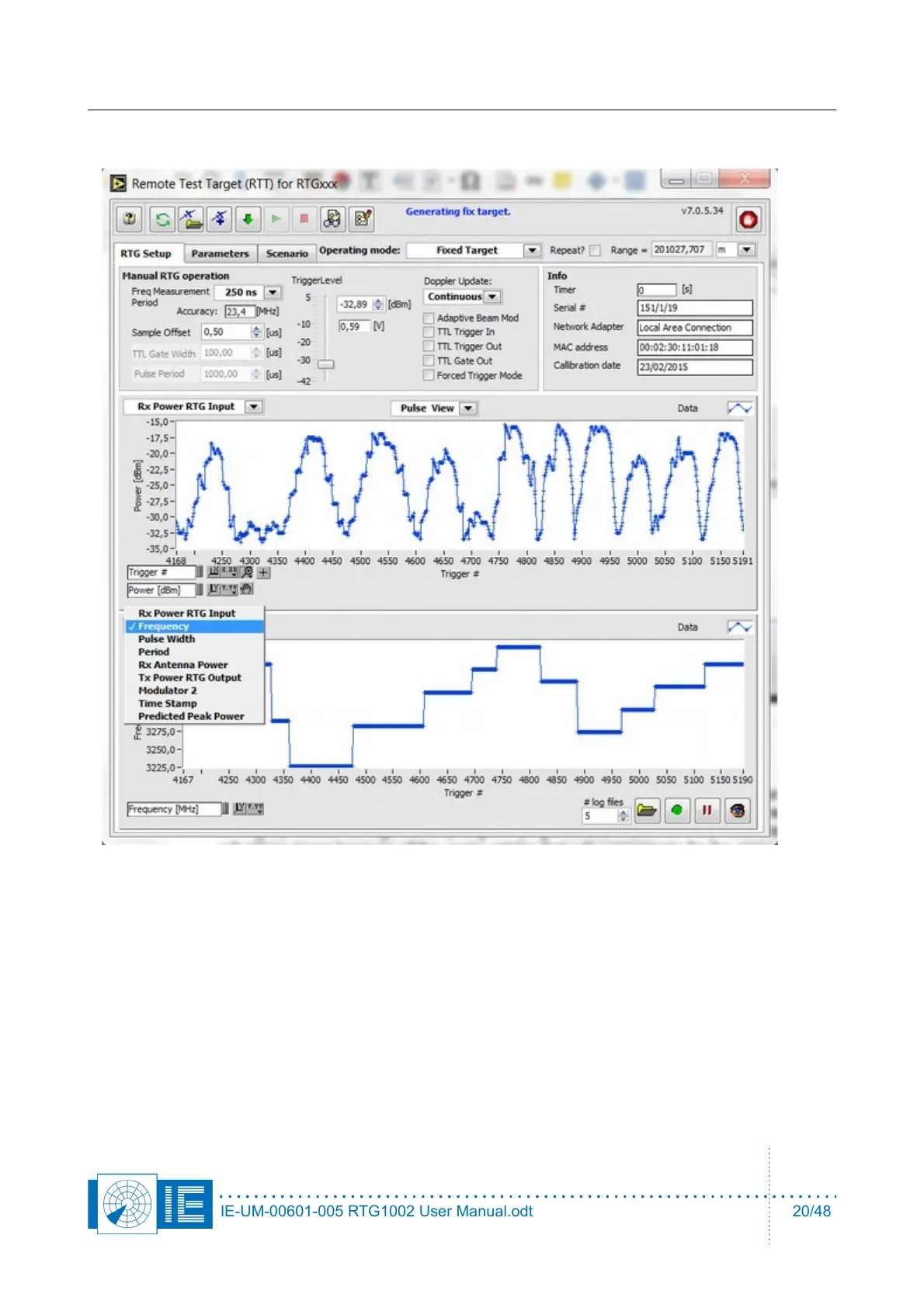Select Pulse Width in the dropdown list
Image resolution: width=924 pixels, height=1308 pixels.
coord(195,638)
